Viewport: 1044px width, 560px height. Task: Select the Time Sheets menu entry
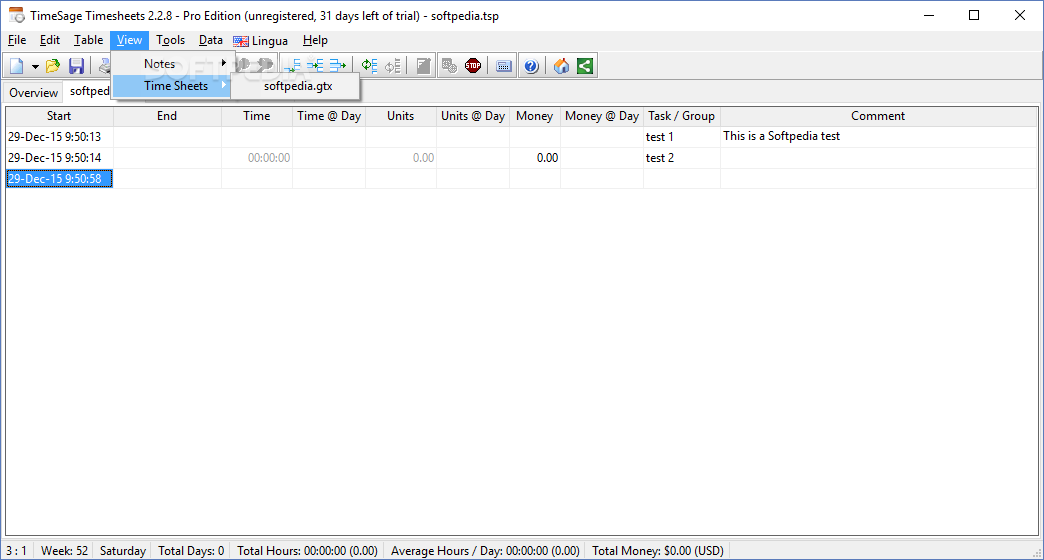pos(171,86)
